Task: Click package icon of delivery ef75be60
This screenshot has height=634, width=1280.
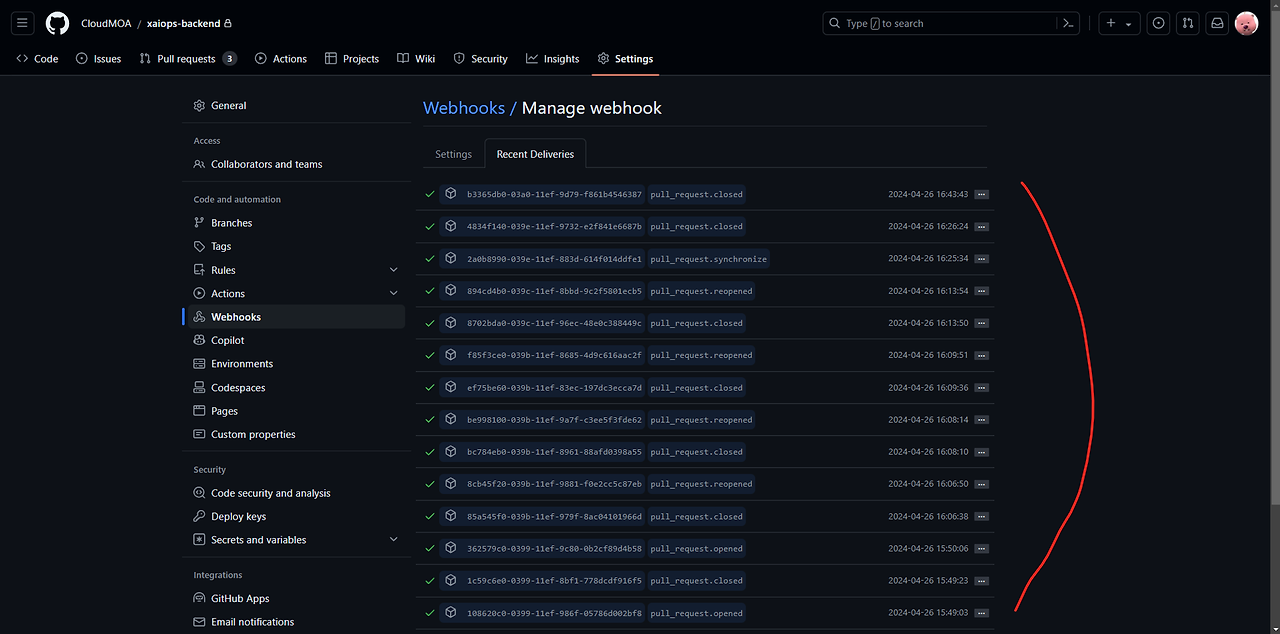Action: (x=451, y=387)
